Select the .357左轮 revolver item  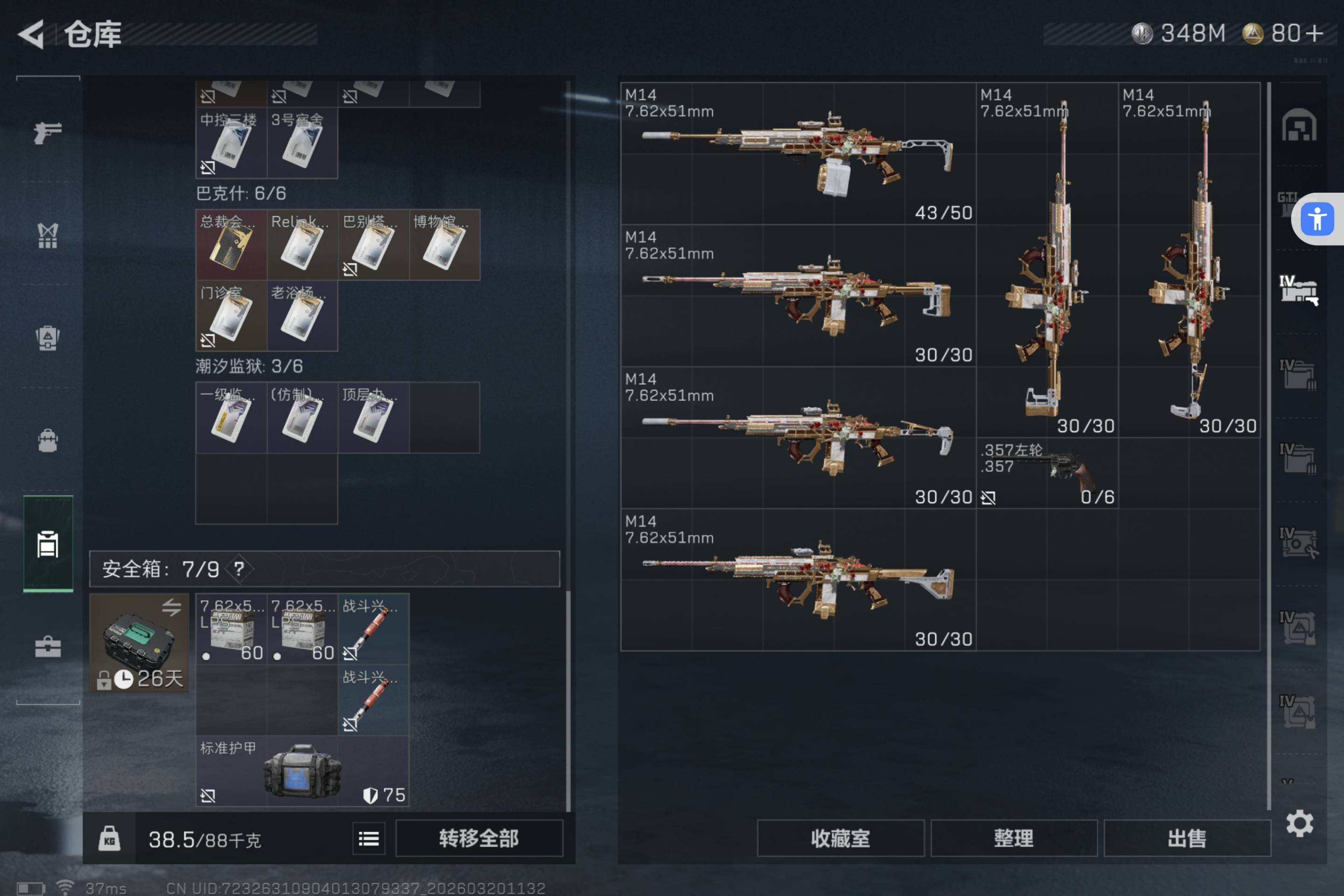click(1047, 473)
